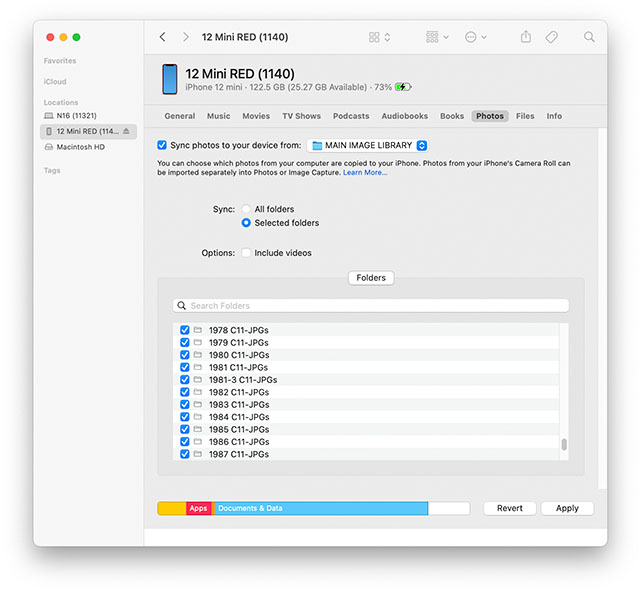Uncheck 1984 C11-JPGs folder

(184, 417)
